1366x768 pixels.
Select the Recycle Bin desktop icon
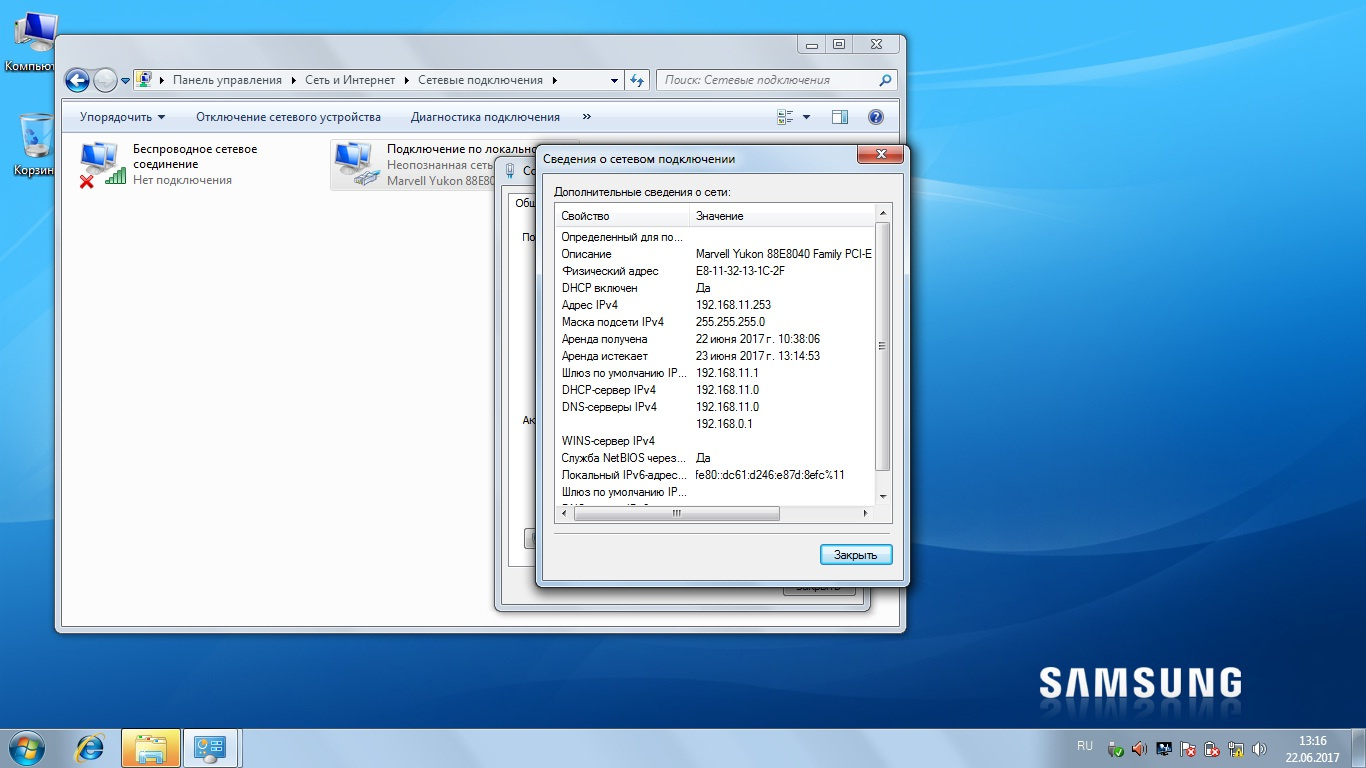(34, 145)
